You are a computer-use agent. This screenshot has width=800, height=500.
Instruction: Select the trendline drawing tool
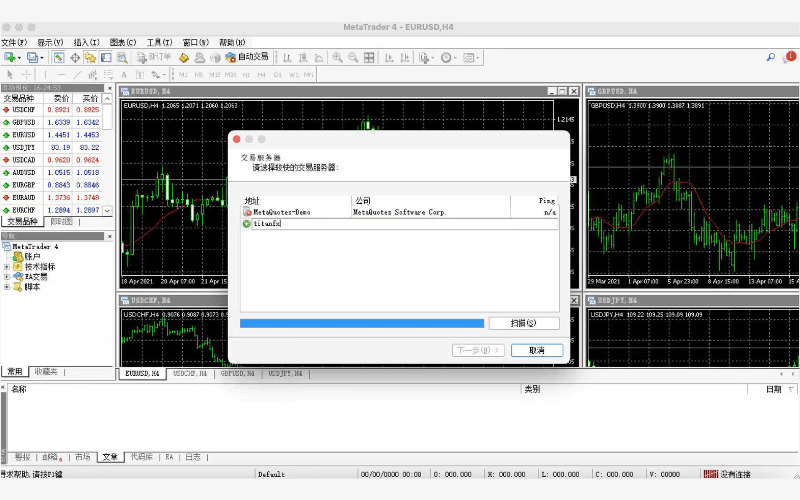pyautogui.click(x=77, y=74)
